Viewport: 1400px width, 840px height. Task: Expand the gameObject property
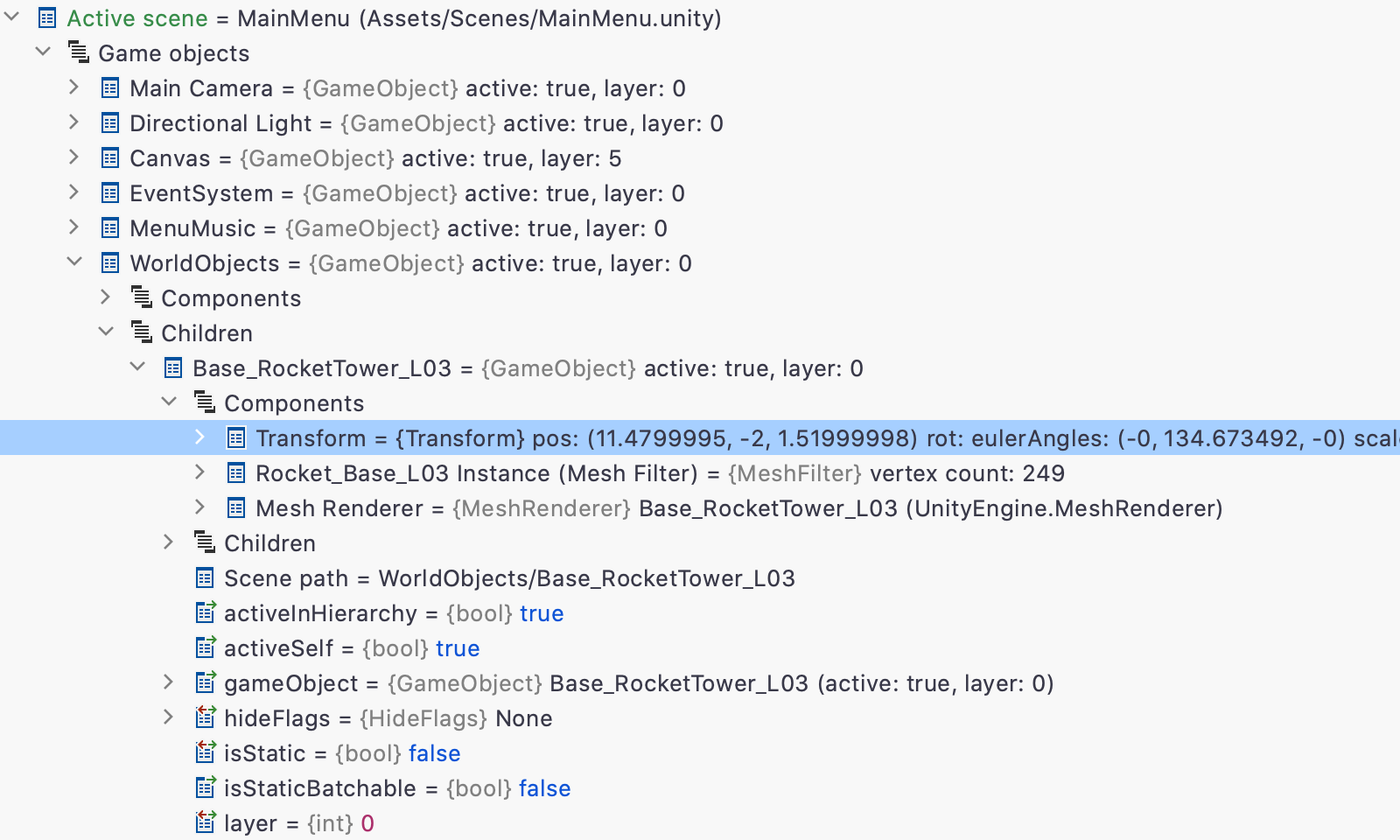(x=169, y=682)
